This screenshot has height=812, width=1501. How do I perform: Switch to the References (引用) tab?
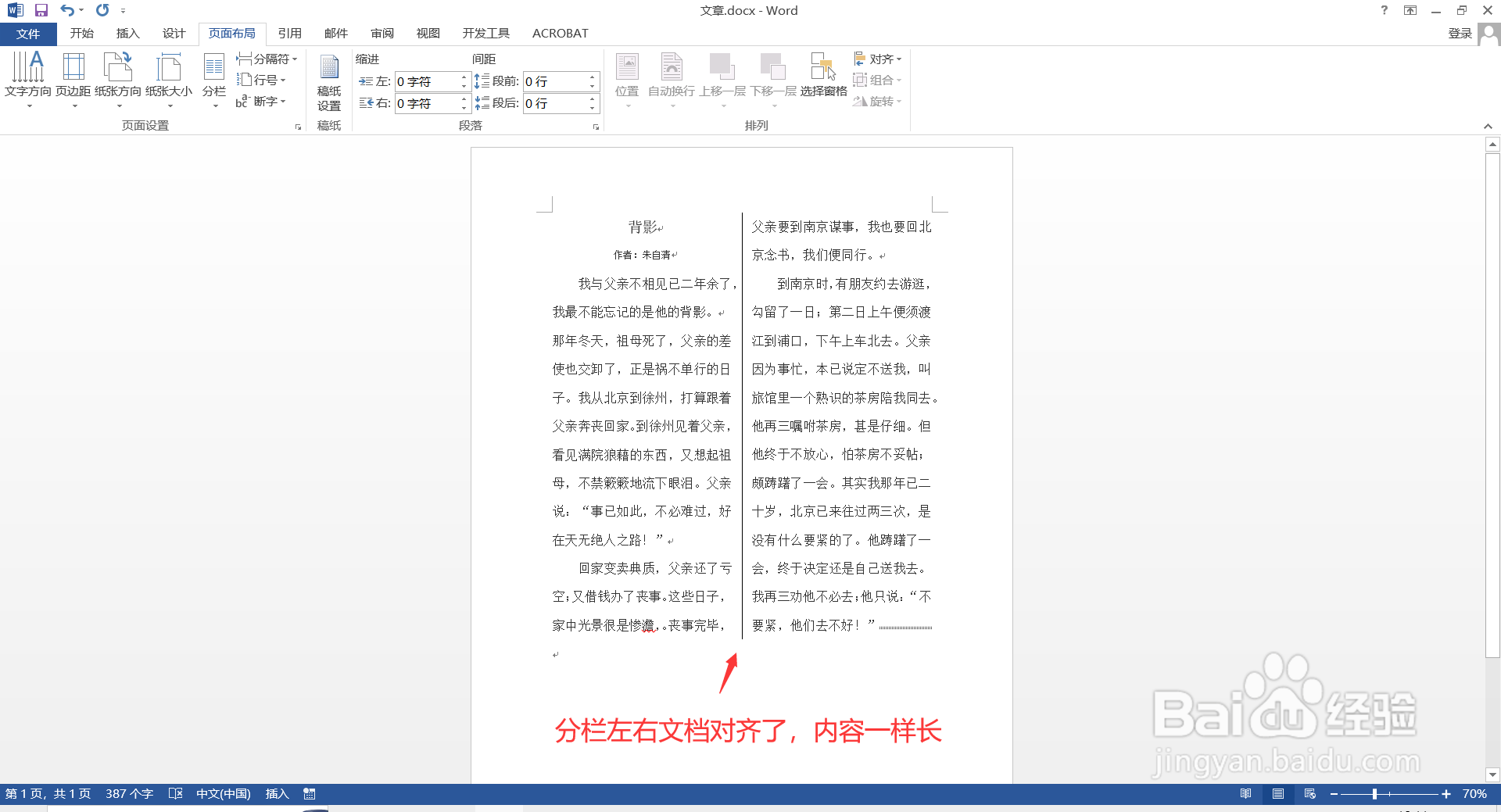pyautogui.click(x=289, y=33)
